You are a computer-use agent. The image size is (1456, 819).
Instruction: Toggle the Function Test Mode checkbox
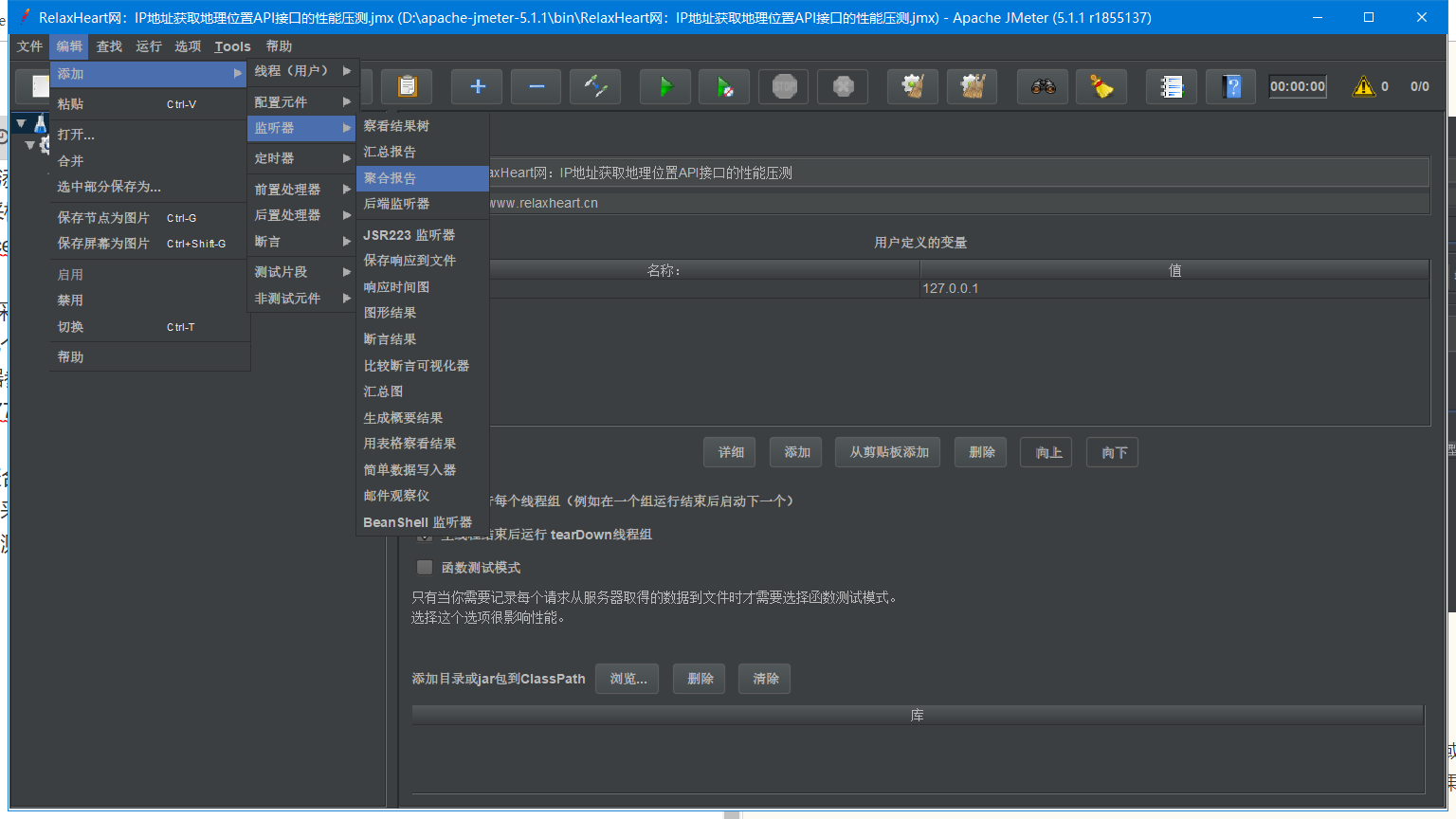pos(425,567)
